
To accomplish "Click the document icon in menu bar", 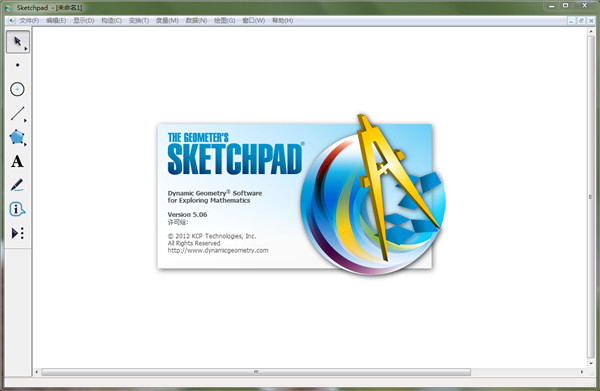I will tap(12, 21).
